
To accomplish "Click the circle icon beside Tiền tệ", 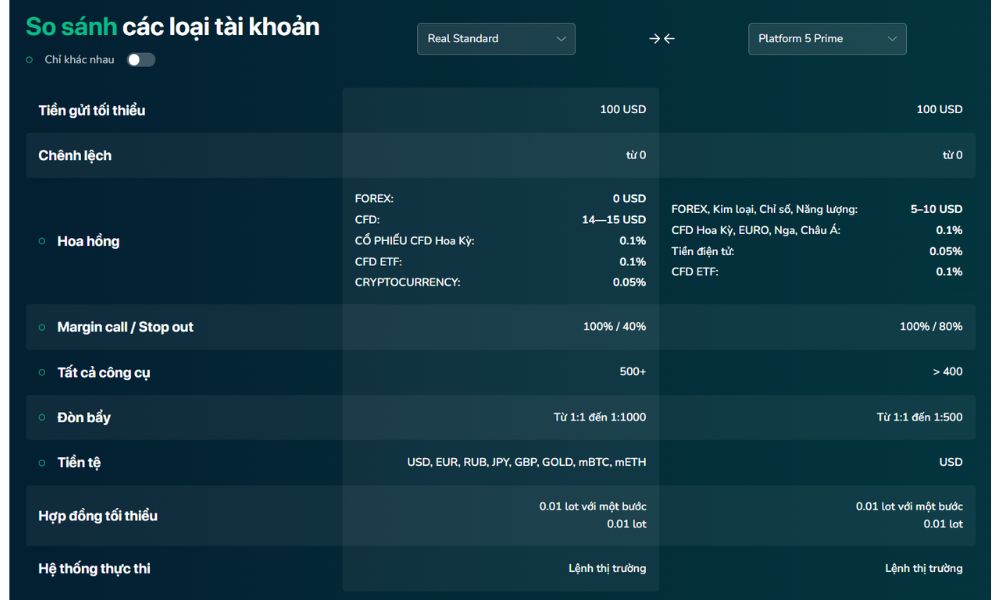I will point(42,463).
